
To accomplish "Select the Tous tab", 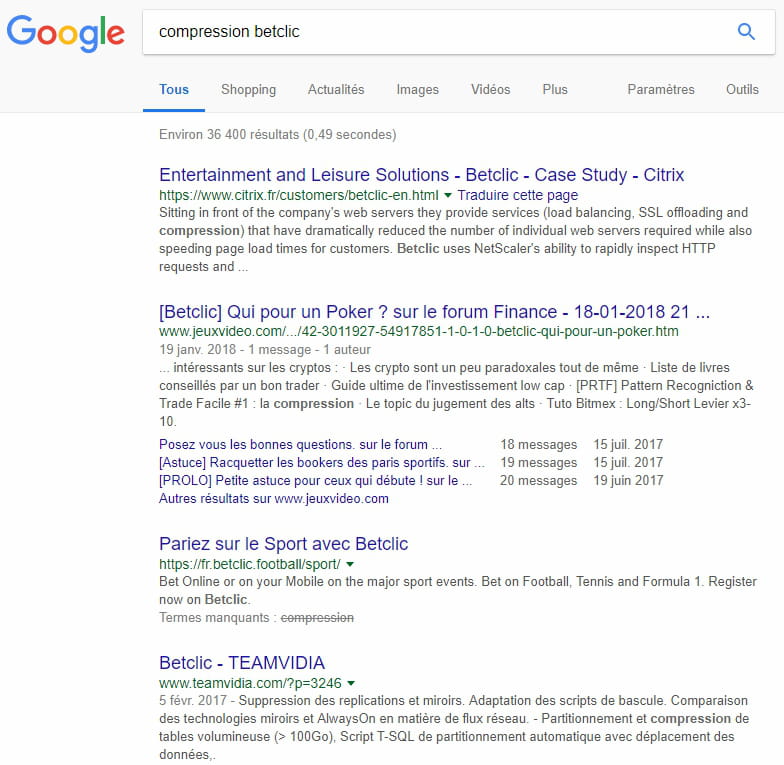I will [x=174, y=90].
